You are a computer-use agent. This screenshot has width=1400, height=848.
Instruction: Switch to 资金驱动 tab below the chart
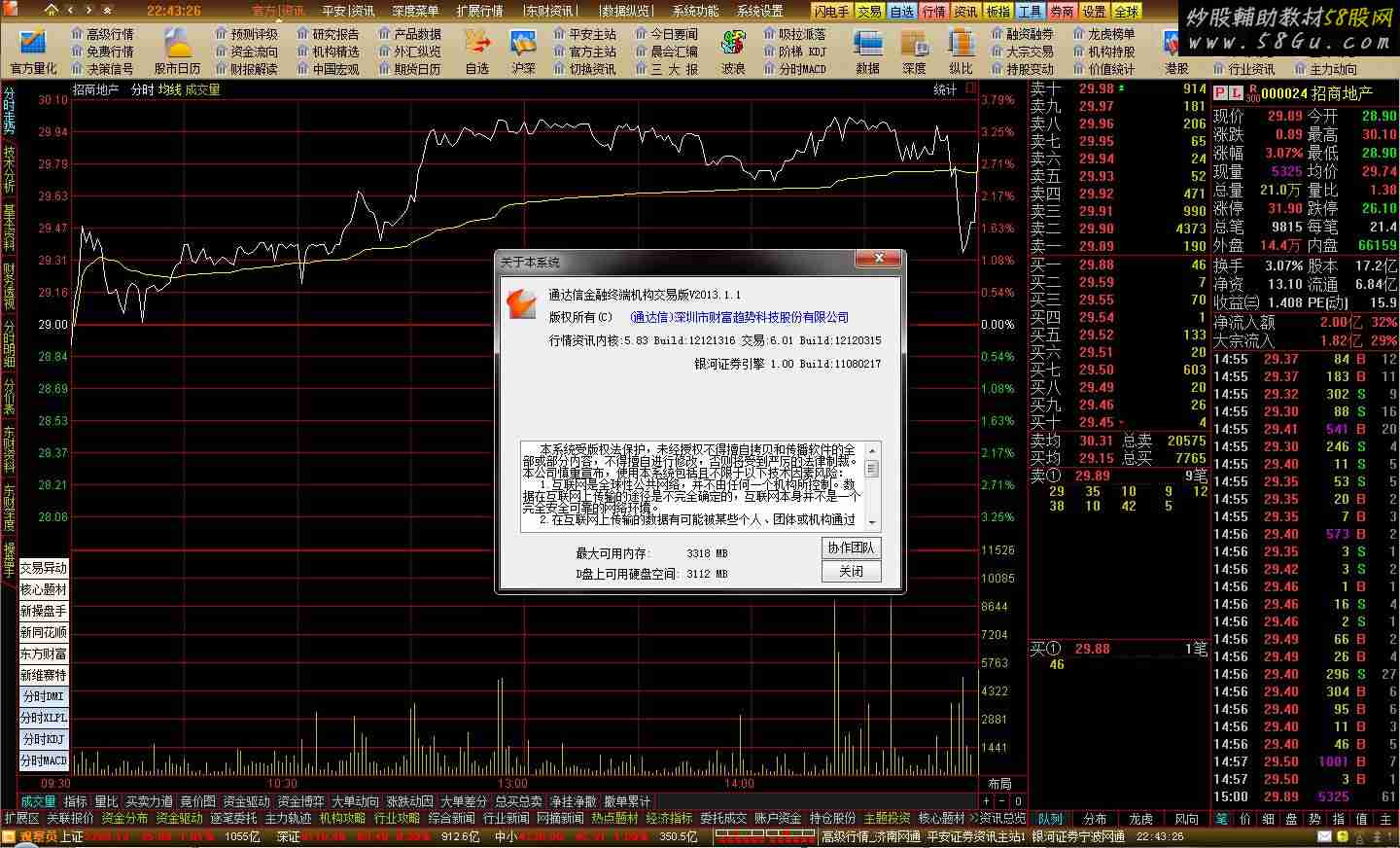tap(246, 802)
